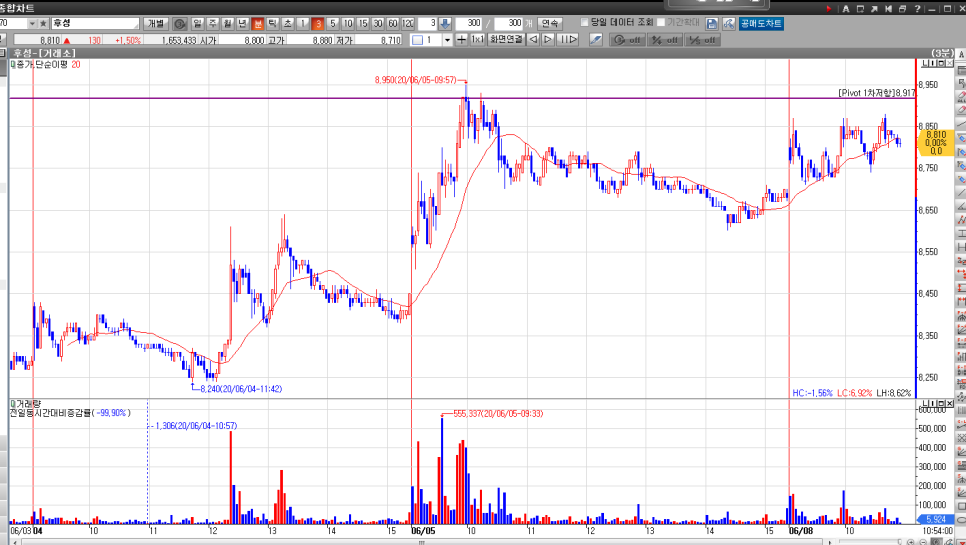
Task: Select the 월 (monthly) chart period
Action: coord(228,23)
